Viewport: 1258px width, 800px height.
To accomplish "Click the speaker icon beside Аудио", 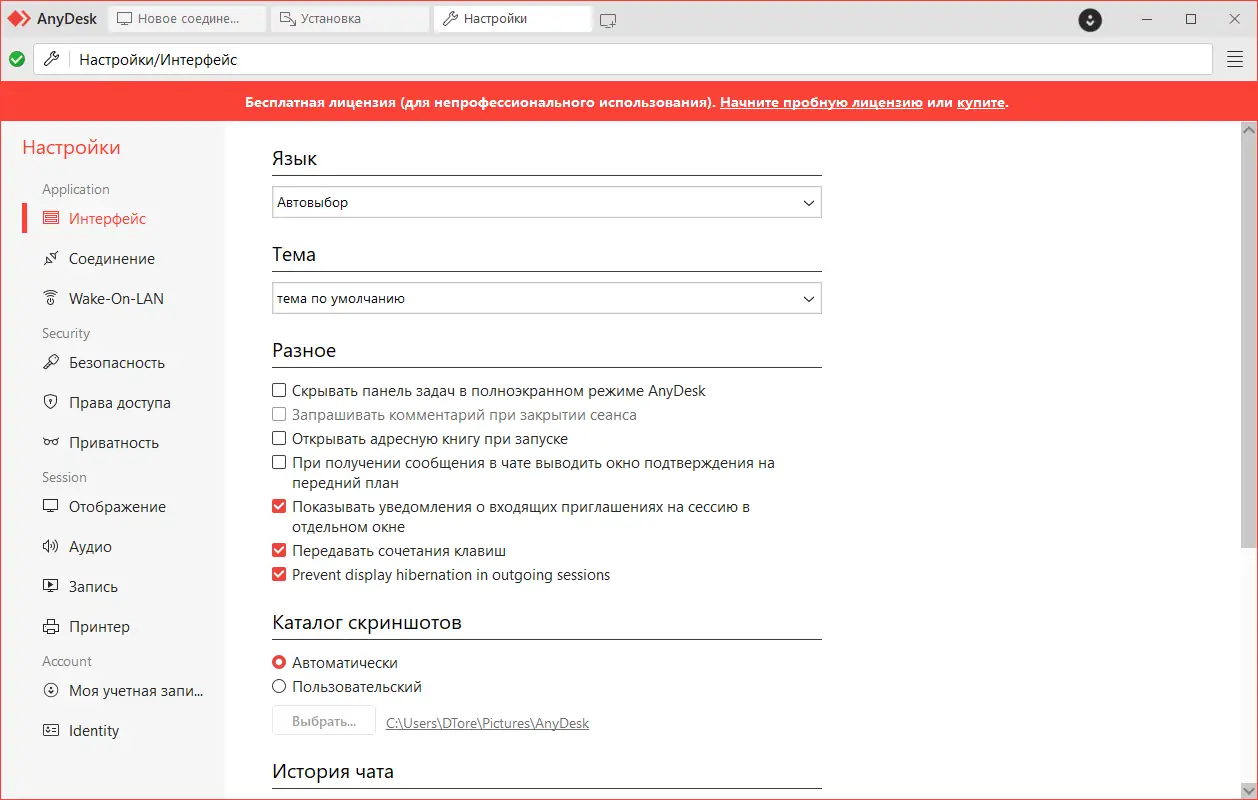I will (51, 546).
